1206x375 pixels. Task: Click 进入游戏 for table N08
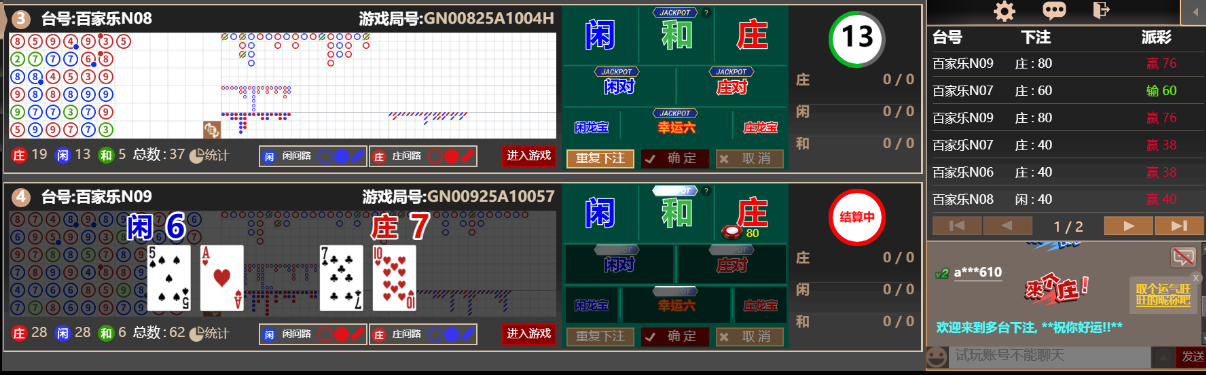[x=528, y=156]
